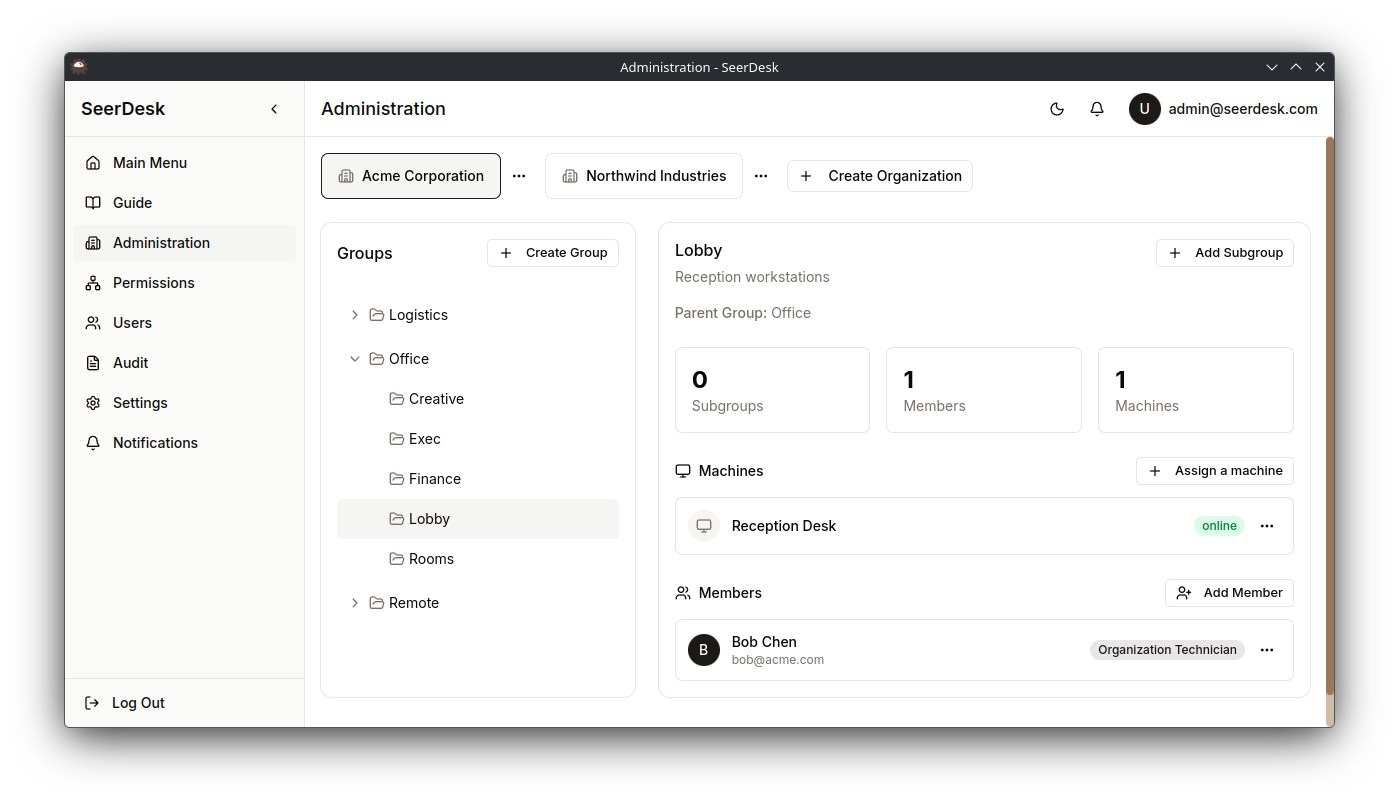
Task: Collapse the Office group tree
Action: 354,358
